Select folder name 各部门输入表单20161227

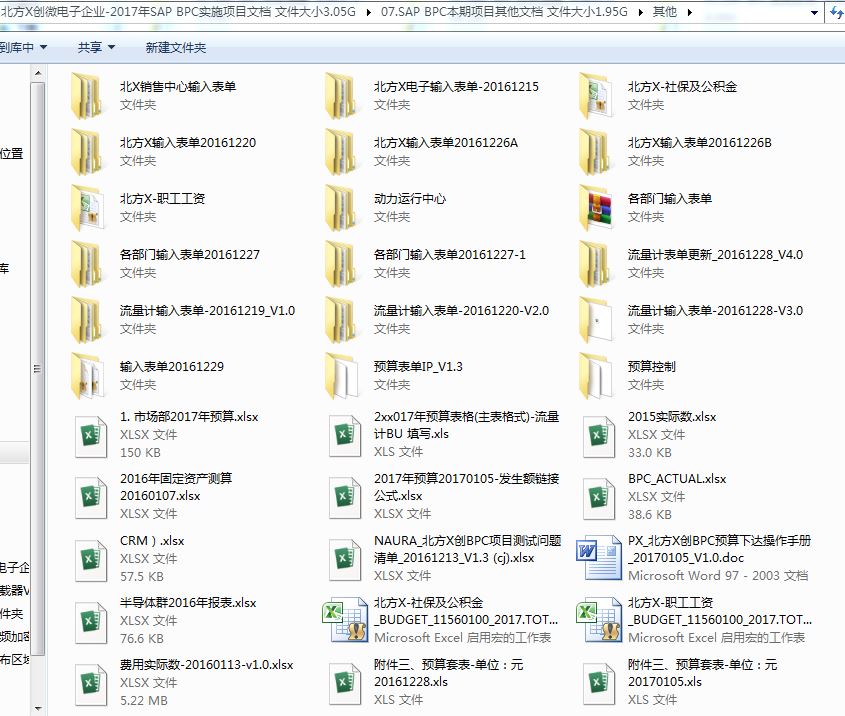click(x=190, y=254)
